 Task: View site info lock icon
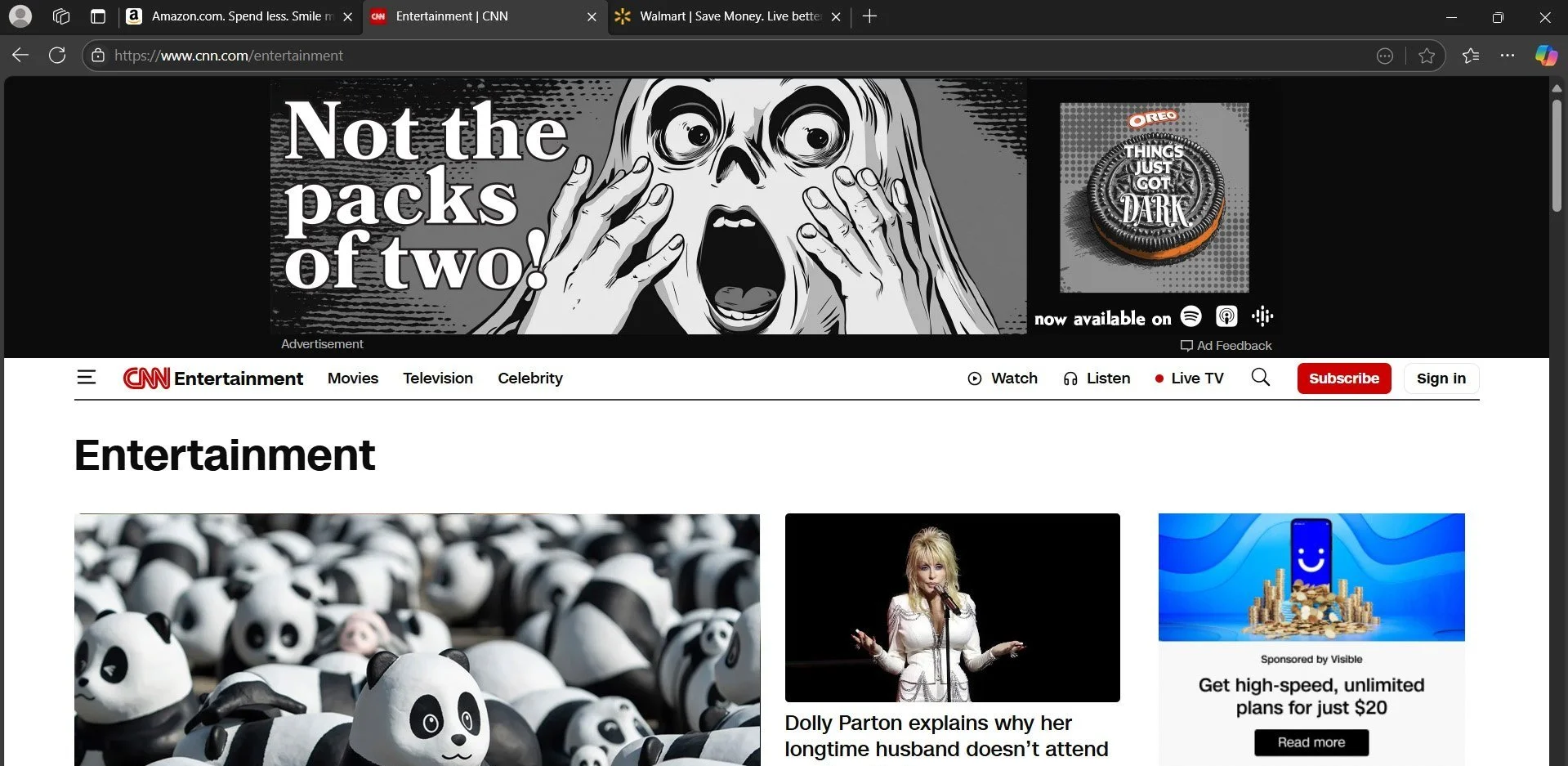coord(98,56)
